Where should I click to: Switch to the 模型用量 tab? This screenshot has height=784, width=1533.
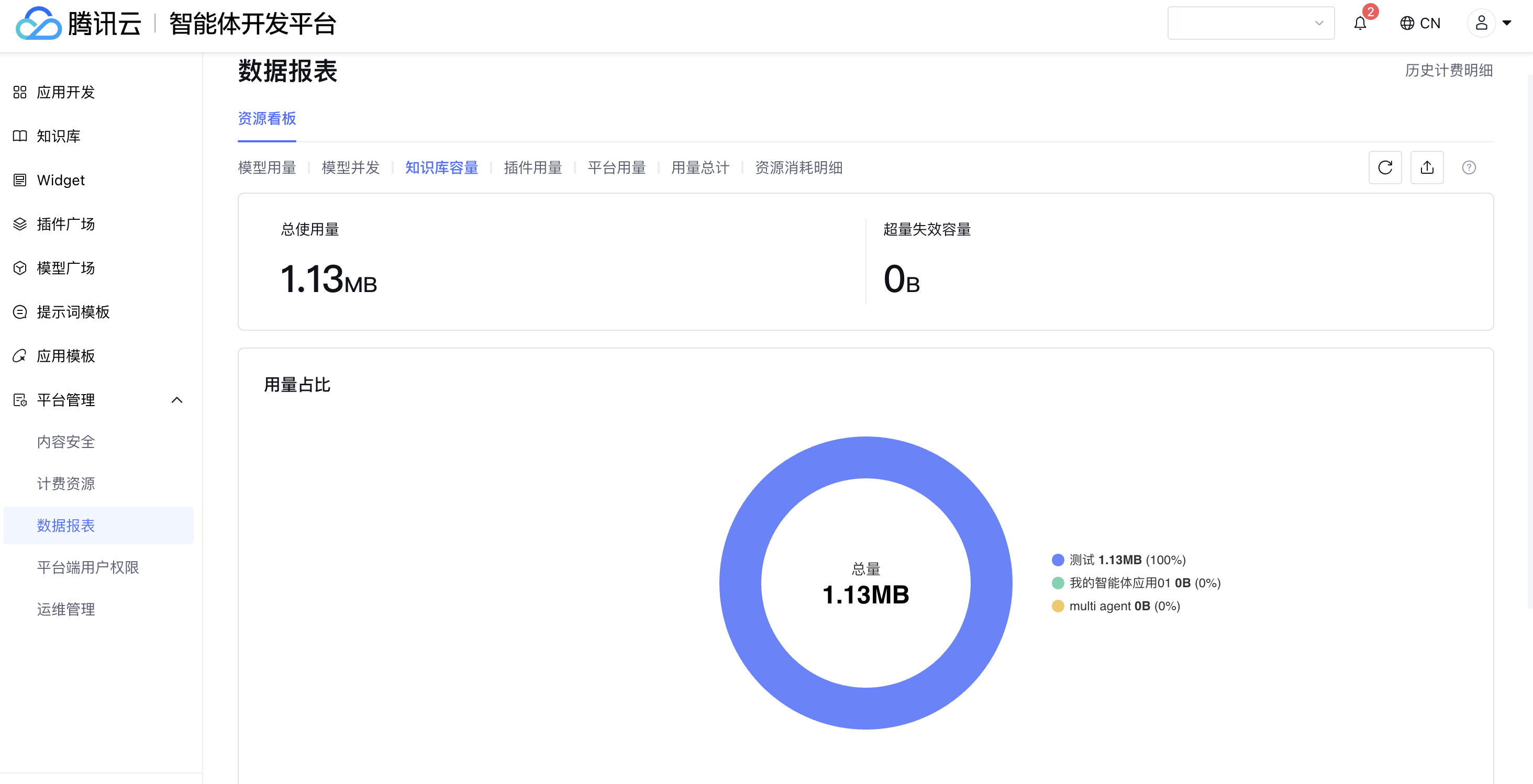click(266, 168)
